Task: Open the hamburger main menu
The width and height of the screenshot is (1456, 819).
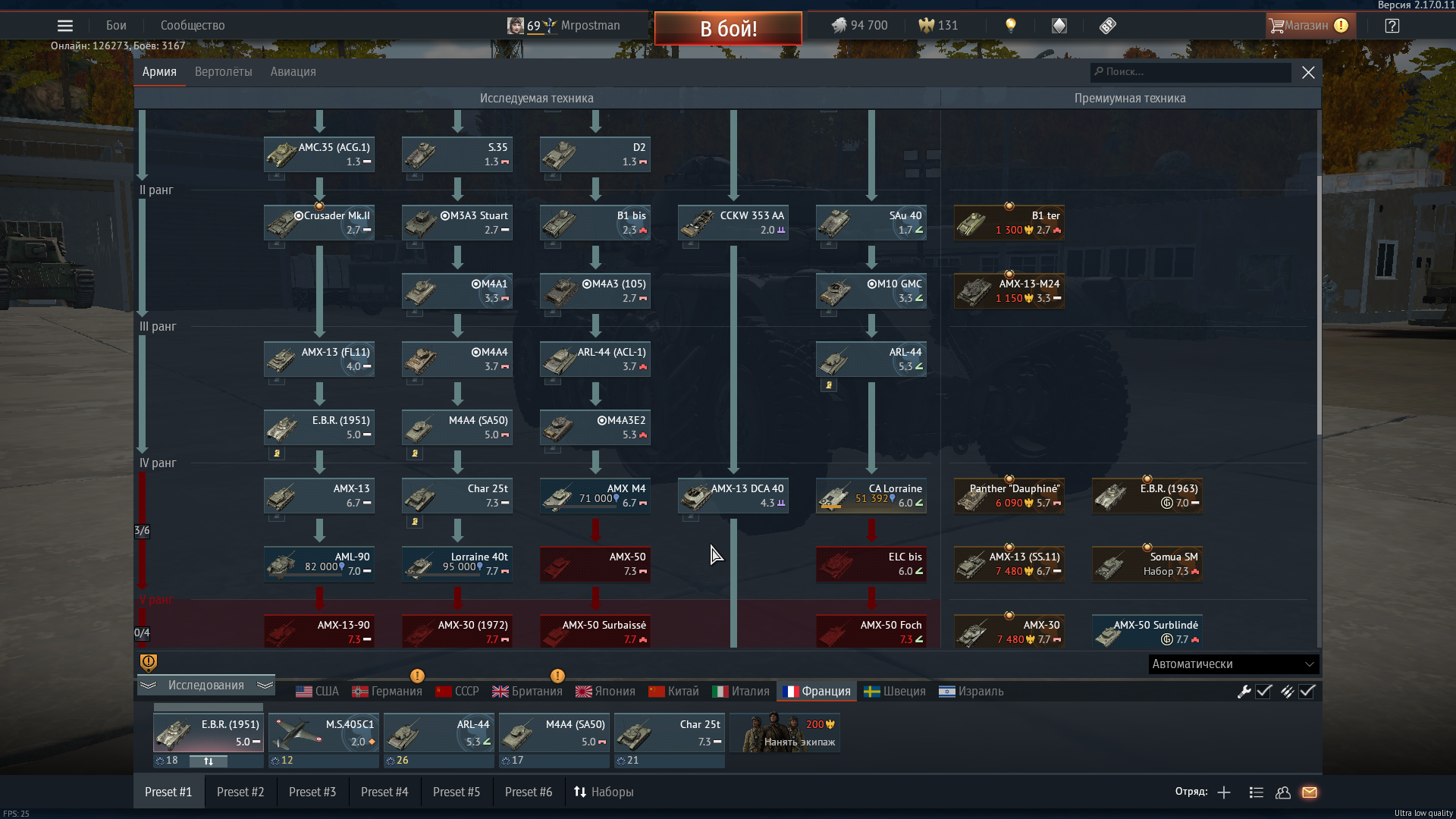Action: pos(65,26)
